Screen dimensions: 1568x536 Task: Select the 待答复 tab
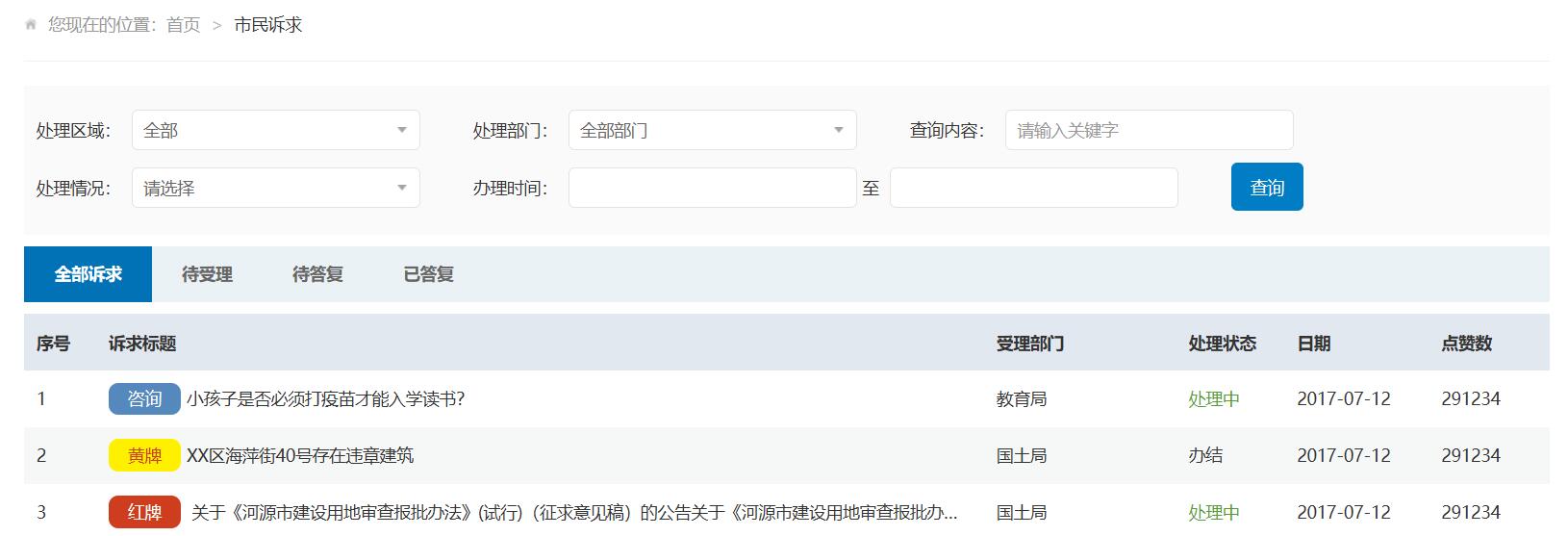317,274
